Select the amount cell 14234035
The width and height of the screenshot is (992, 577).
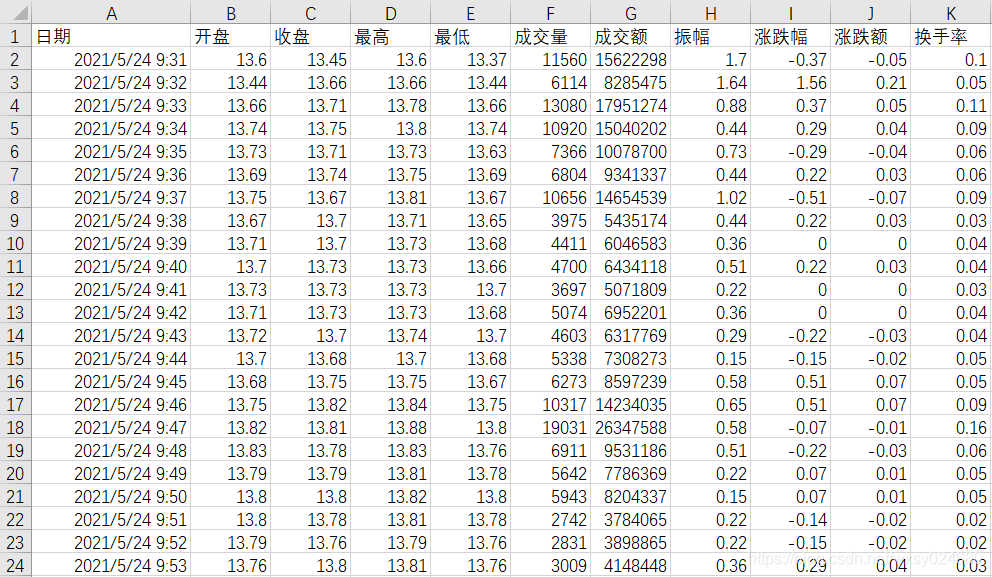click(x=631, y=405)
